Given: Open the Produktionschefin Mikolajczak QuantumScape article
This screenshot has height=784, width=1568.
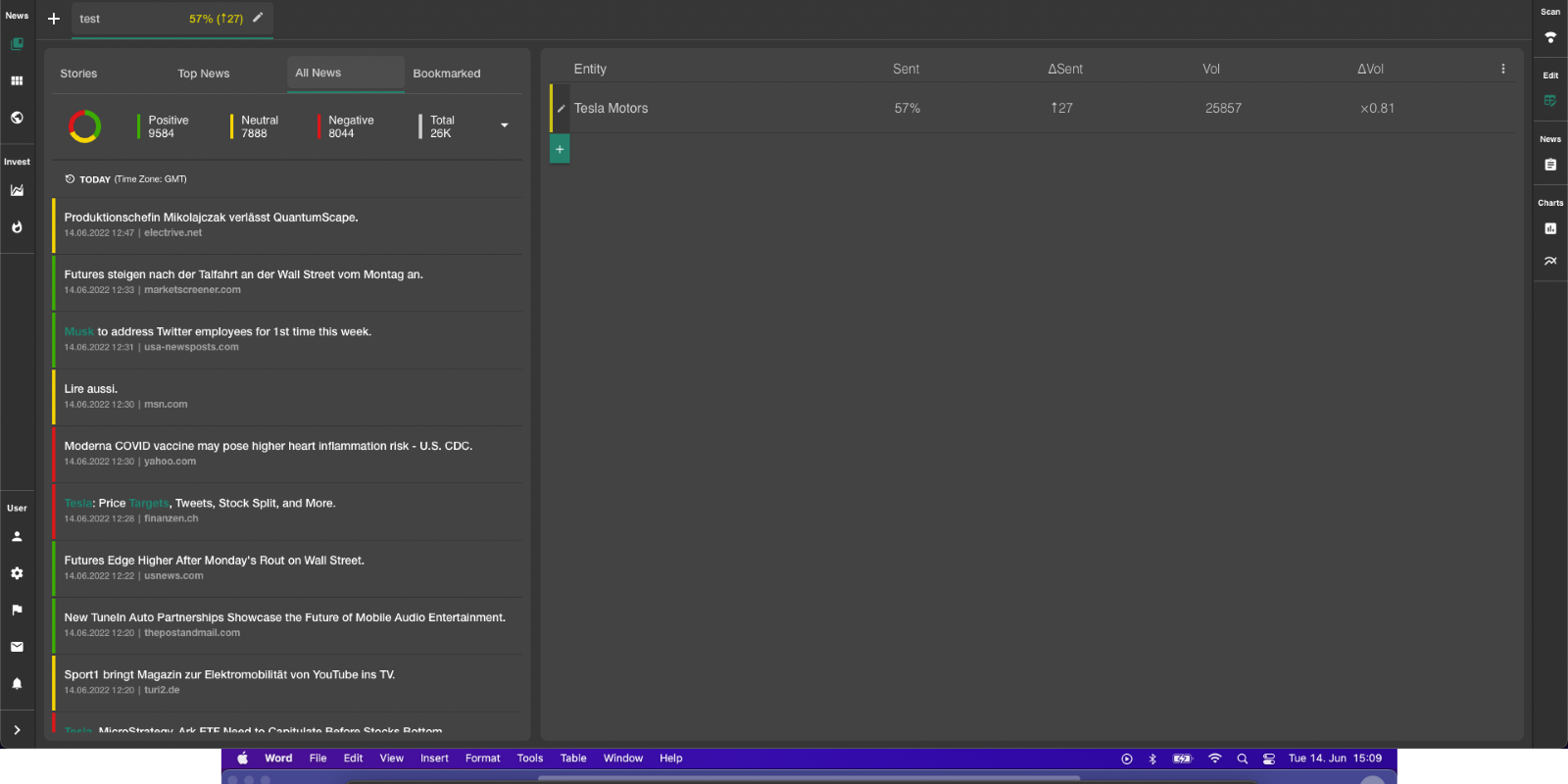Looking at the screenshot, I should point(287,225).
